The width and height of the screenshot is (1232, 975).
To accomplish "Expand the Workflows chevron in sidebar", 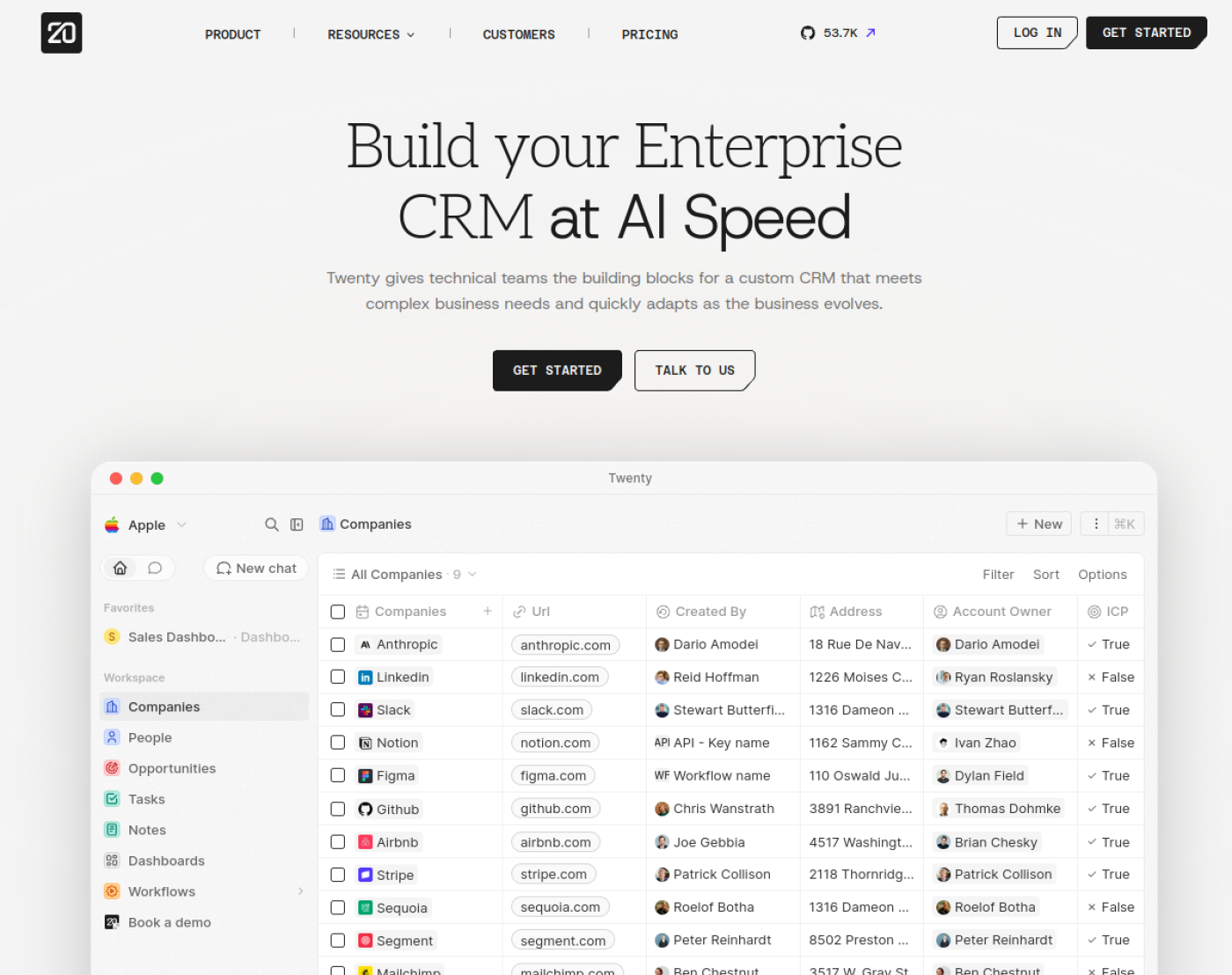I will [x=300, y=891].
